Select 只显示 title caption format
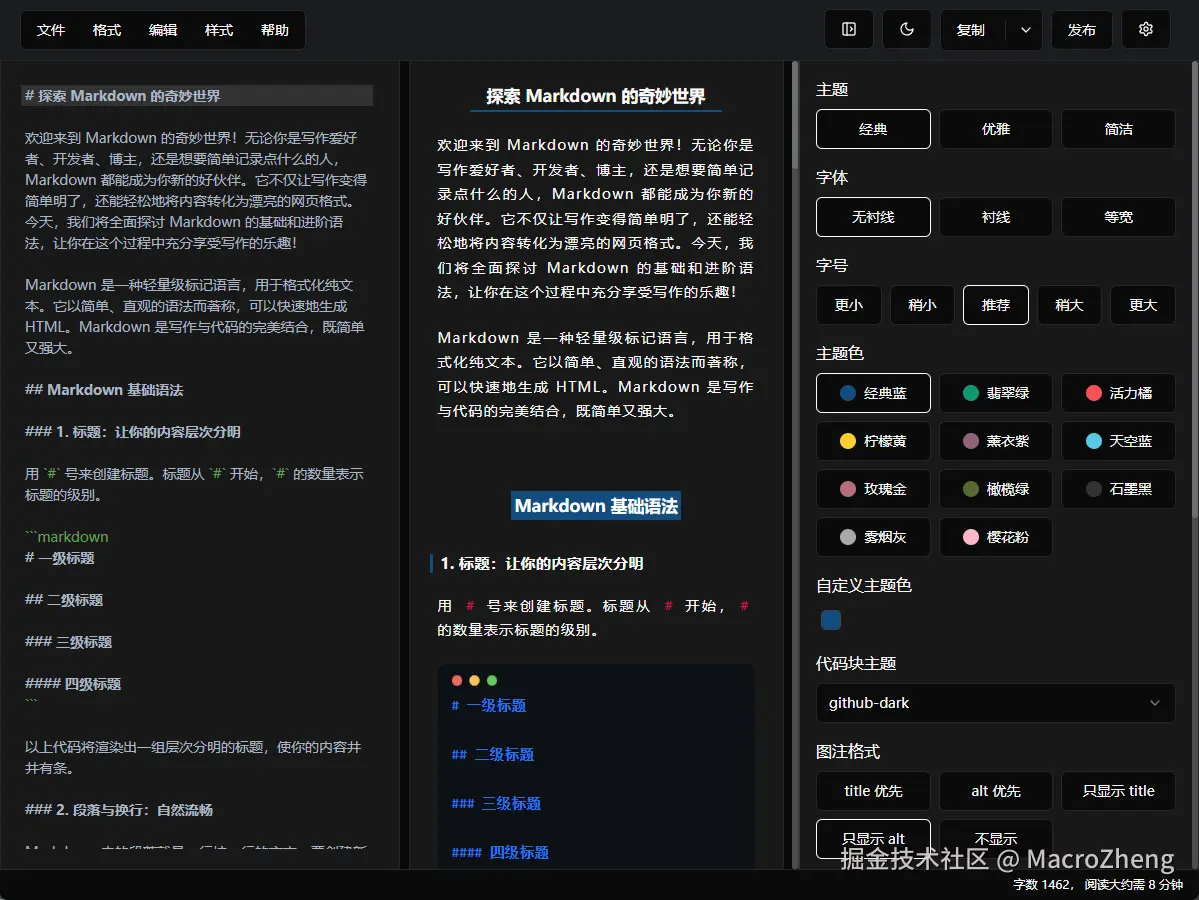 pyautogui.click(x=1118, y=791)
